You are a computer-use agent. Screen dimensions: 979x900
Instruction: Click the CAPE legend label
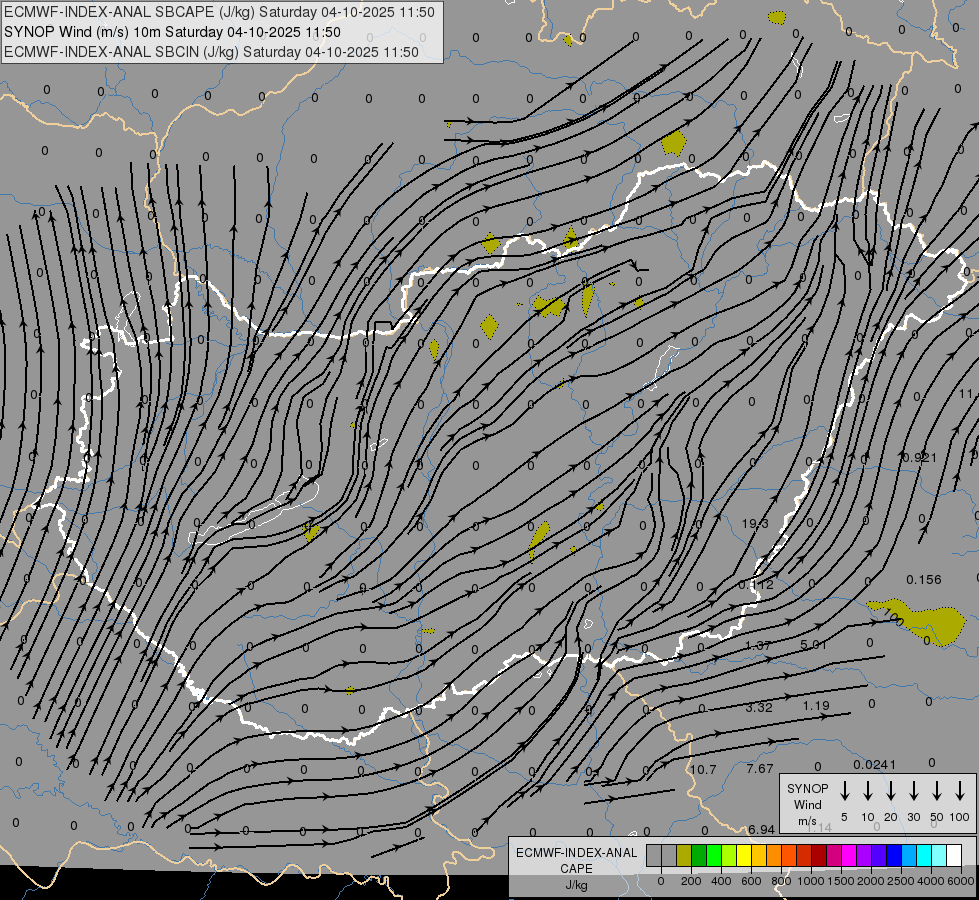tap(576, 868)
